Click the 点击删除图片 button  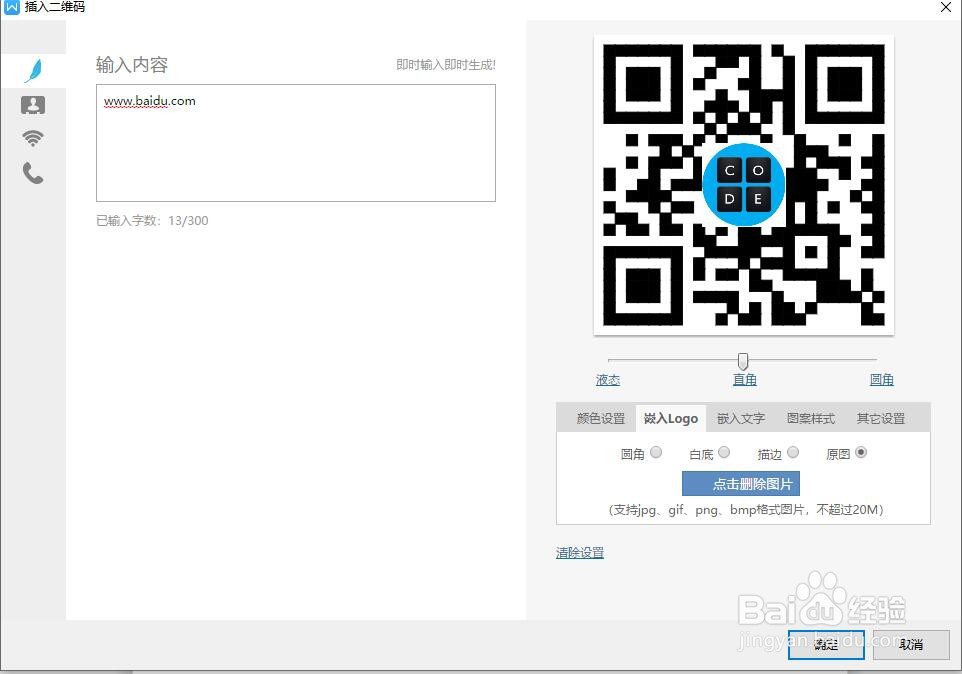(741, 482)
